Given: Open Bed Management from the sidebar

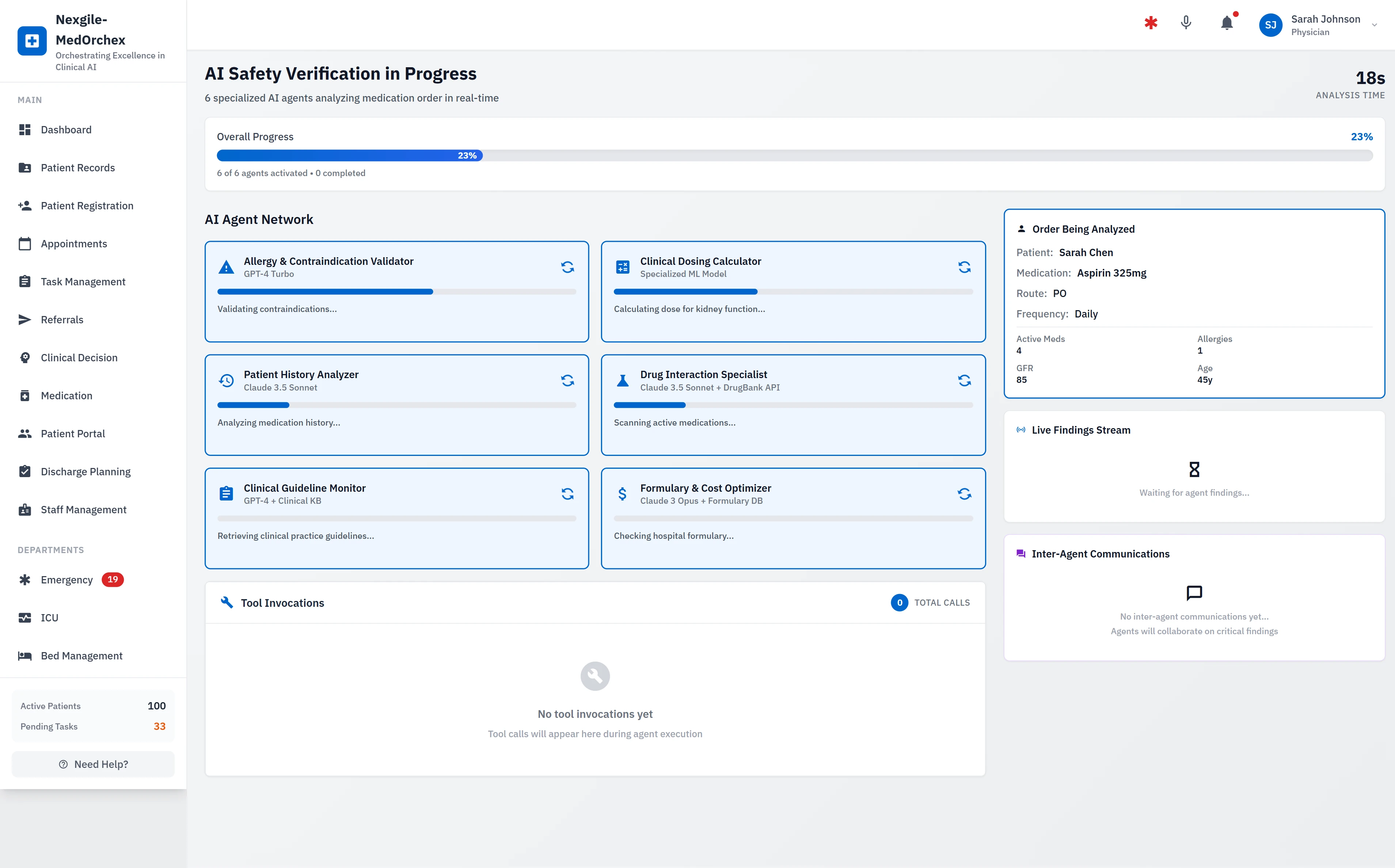Looking at the screenshot, I should 81,655.
